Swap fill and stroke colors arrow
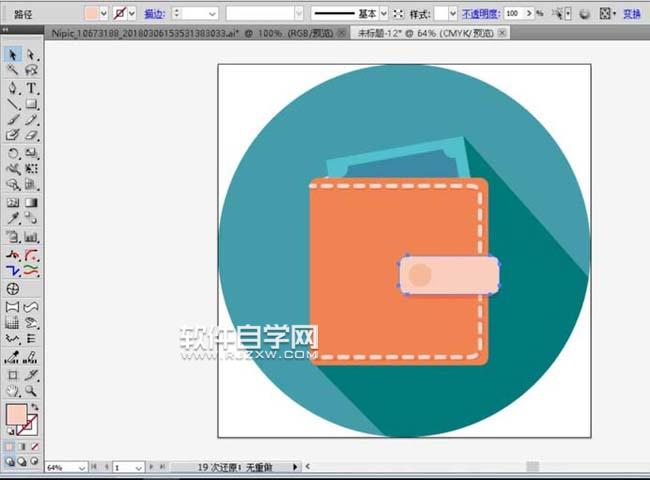 [x=35, y=407]
